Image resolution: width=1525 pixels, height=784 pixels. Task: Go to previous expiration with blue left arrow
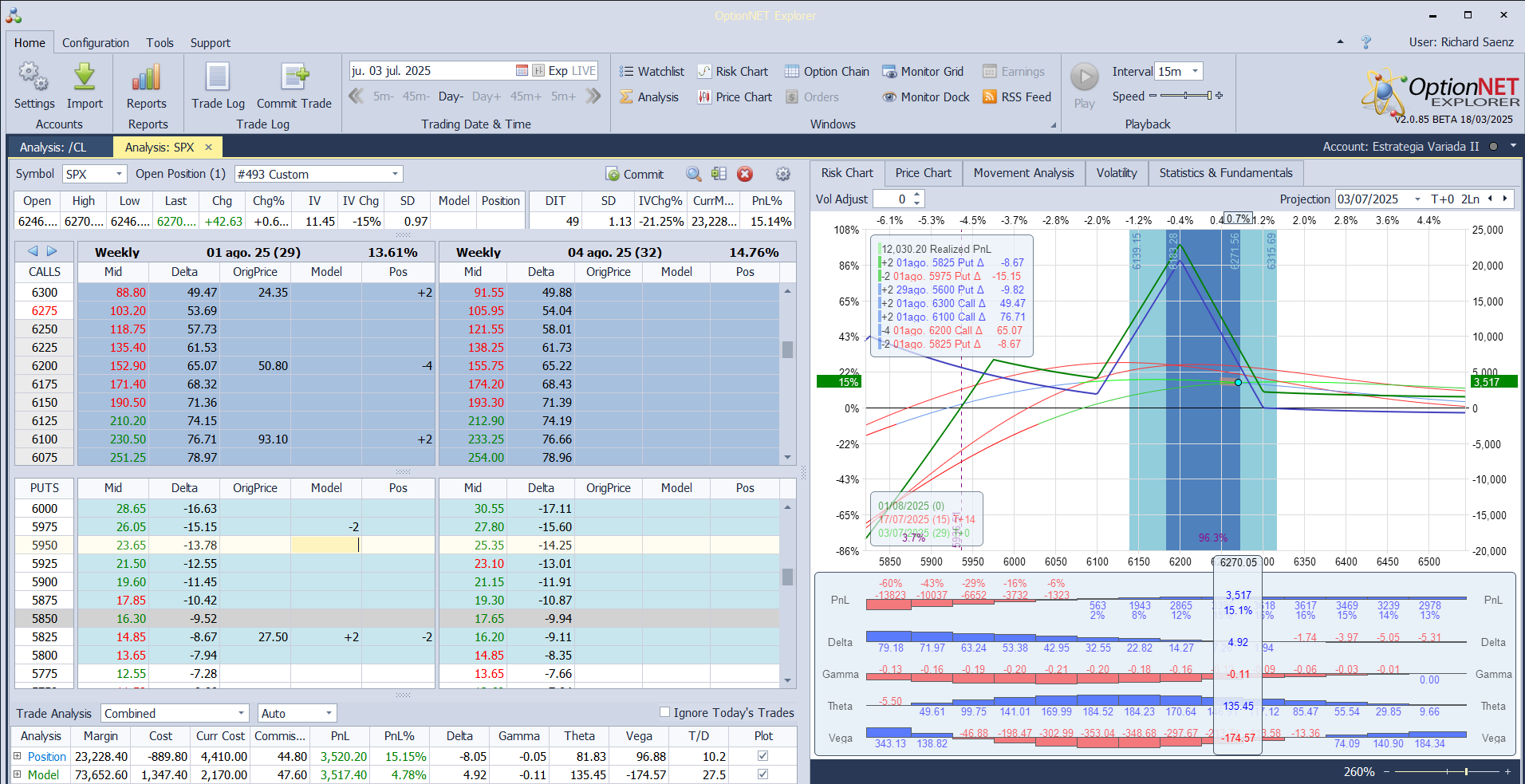point(33,251)
